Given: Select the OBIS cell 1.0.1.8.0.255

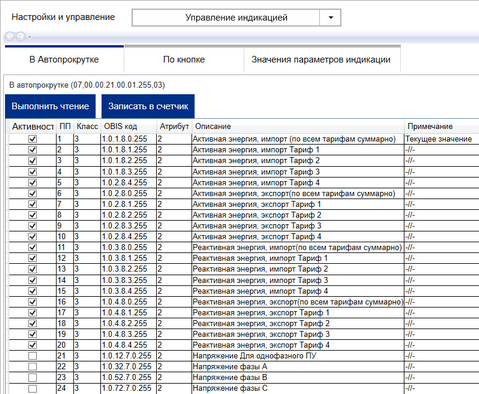Looking at the screenshot, I should pos(128,139).
